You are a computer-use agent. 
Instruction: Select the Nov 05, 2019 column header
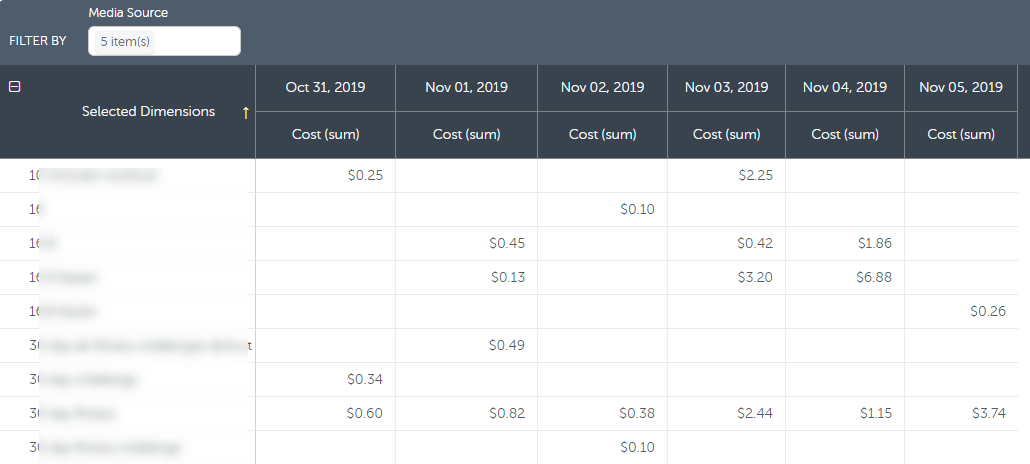point(960,88)
